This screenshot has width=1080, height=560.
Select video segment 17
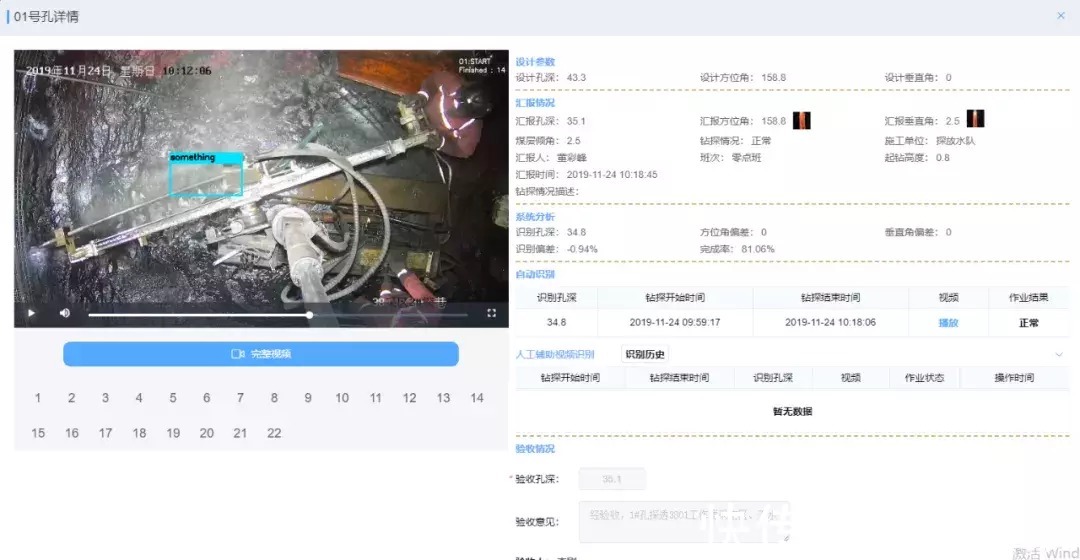(x=105, y=433)
